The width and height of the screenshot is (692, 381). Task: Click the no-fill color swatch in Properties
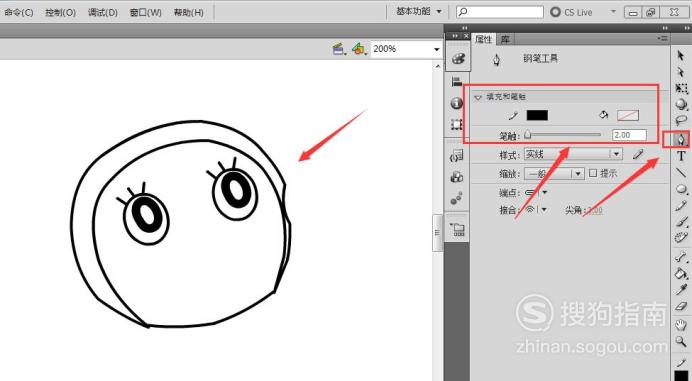[628, 116]
